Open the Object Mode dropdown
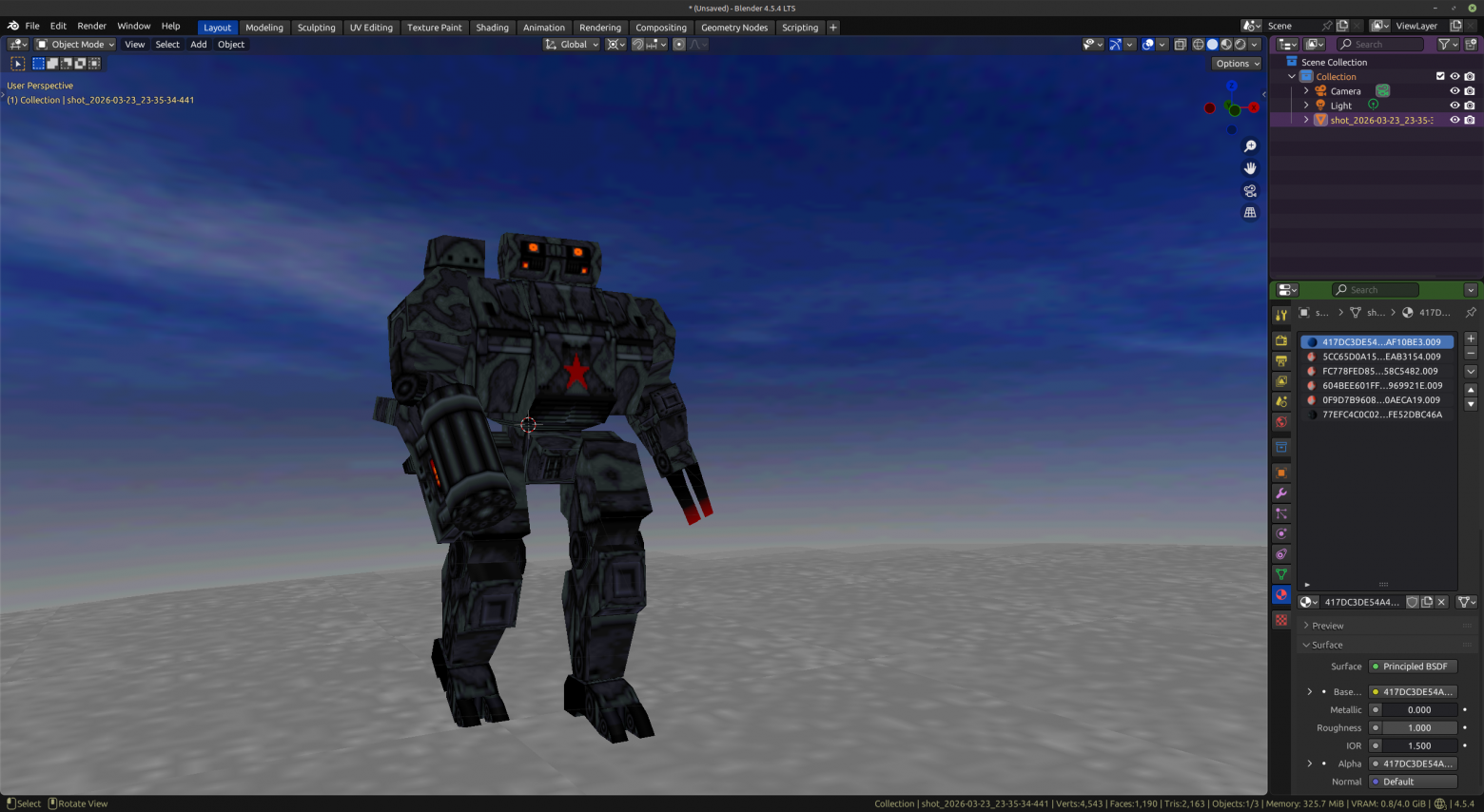 (75, 45)
